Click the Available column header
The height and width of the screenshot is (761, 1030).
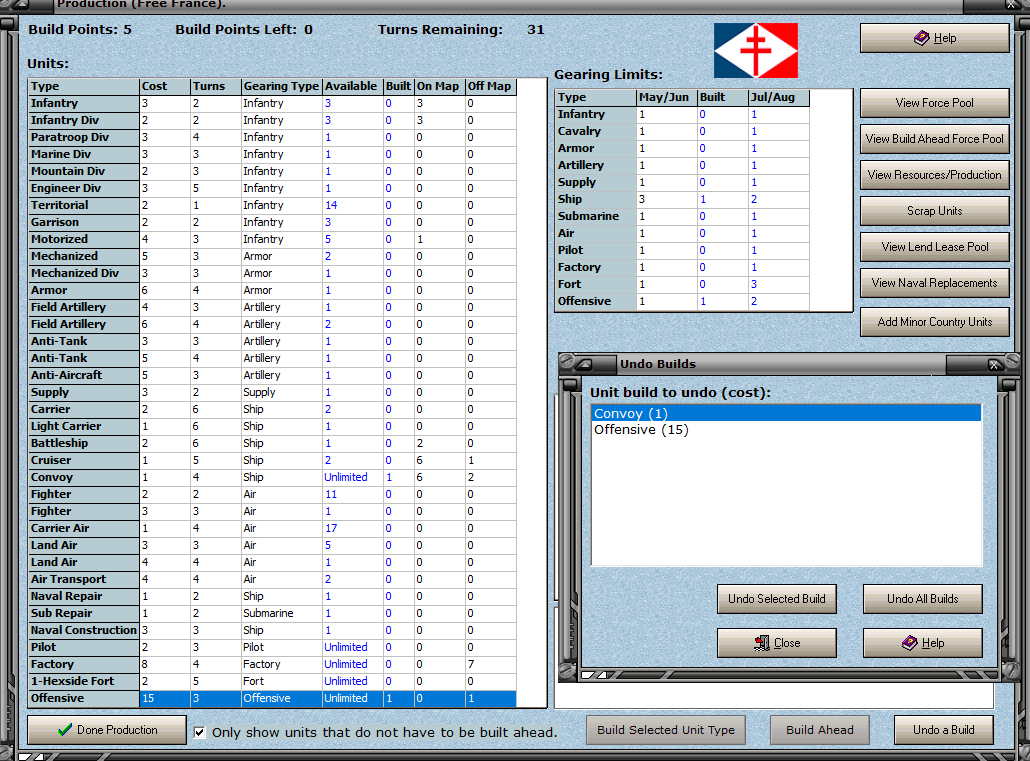tap(352, 86)
